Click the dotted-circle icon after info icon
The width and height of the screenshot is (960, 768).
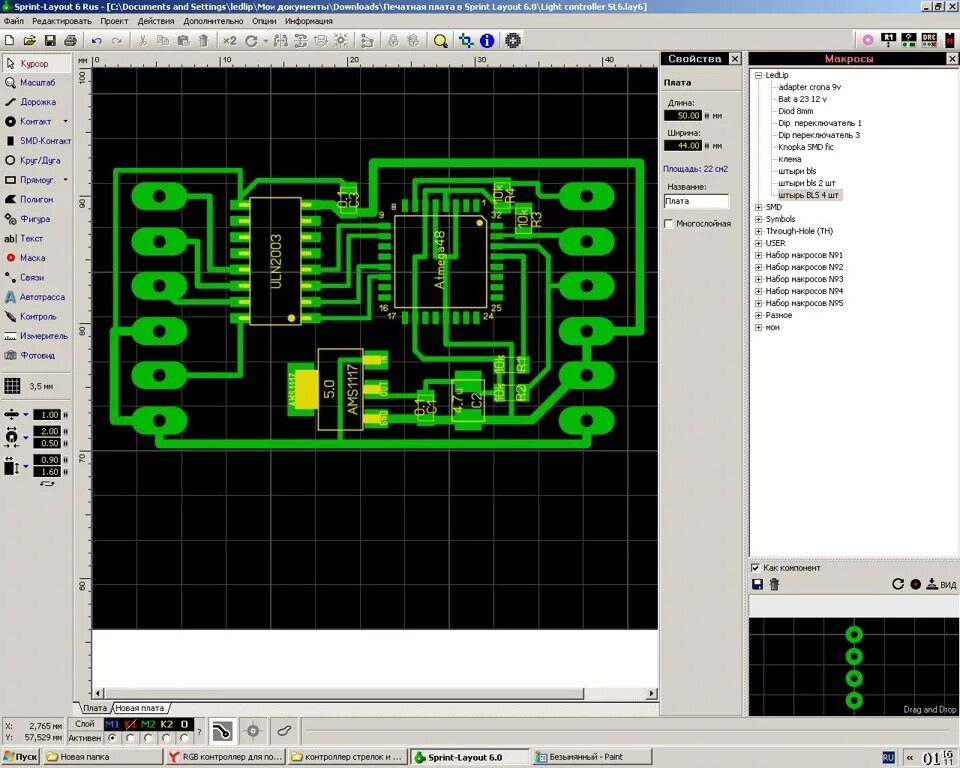click(512, 40)
